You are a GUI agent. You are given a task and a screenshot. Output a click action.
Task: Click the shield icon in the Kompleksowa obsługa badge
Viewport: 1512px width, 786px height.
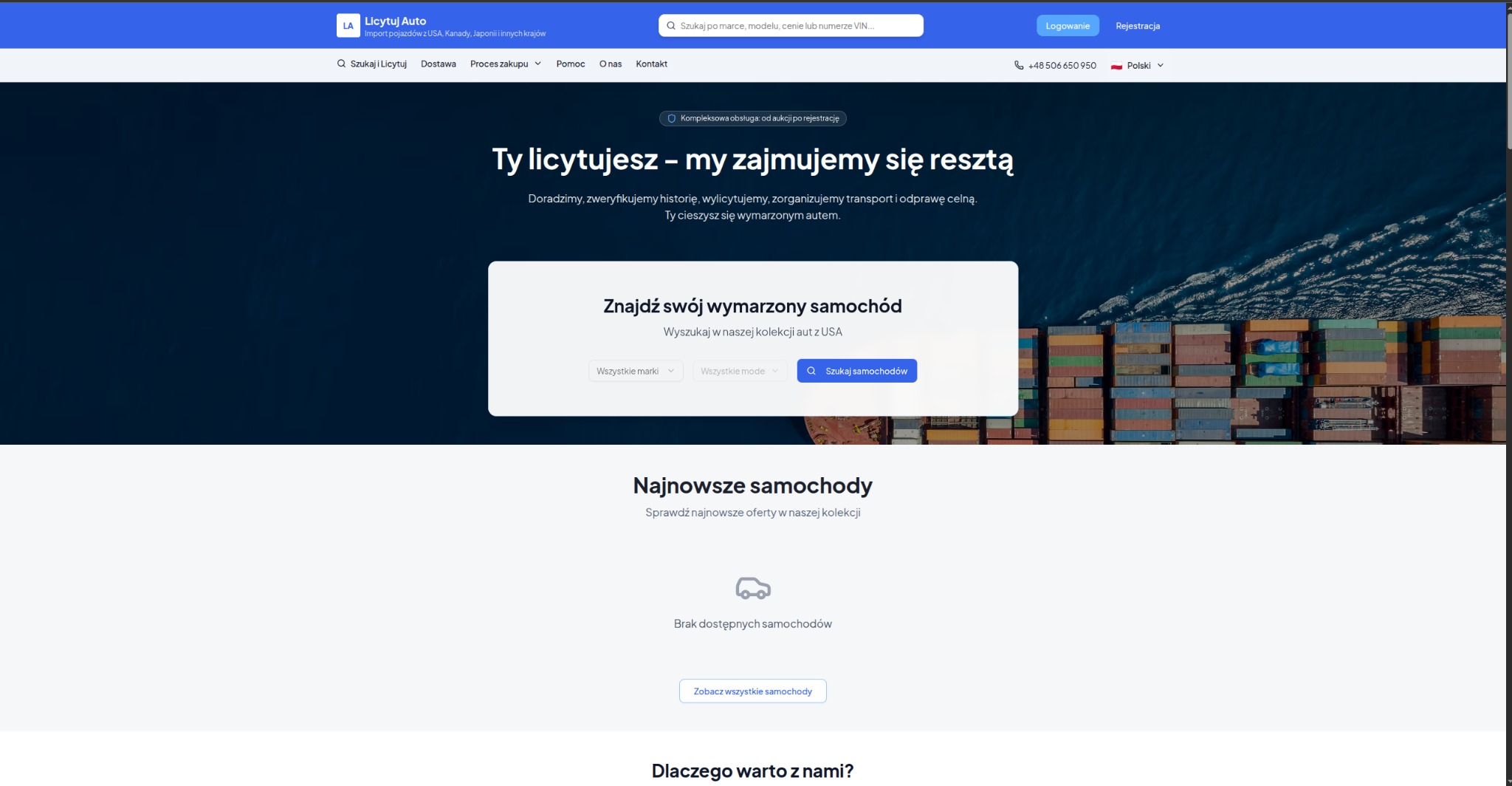tap(671, 117)
